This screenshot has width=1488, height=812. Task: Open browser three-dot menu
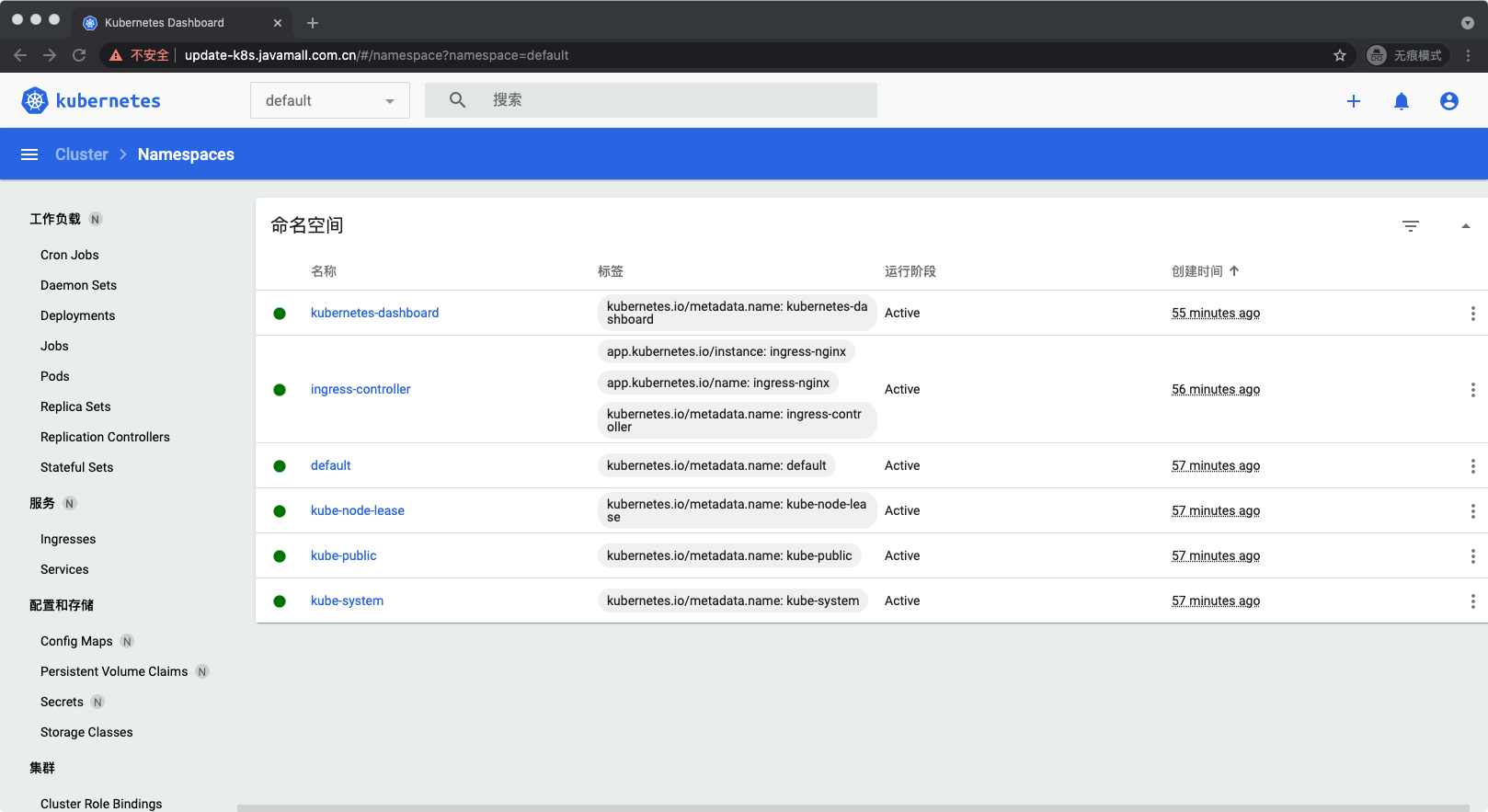(x=1469, y=55)
